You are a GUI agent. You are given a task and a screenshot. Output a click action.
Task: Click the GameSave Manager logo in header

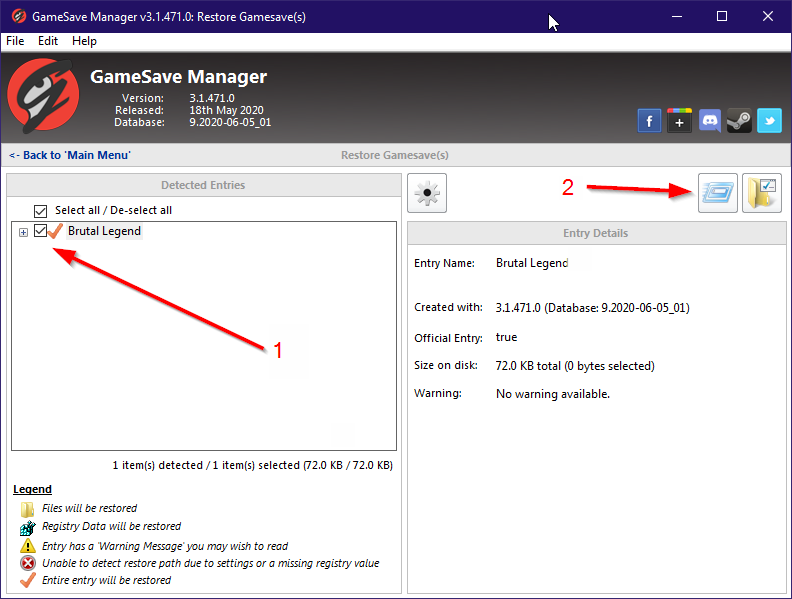pyautogui.click(x=43, y=94)
